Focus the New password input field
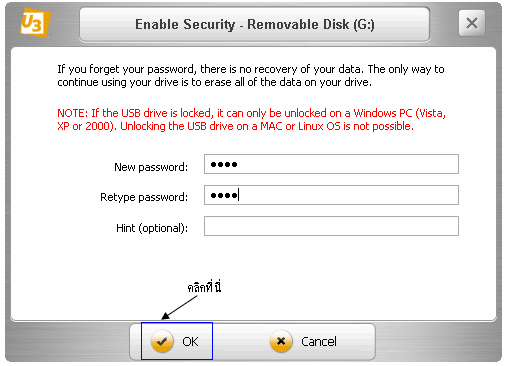This screenshot has width=505, height=366. pos(331,164)
